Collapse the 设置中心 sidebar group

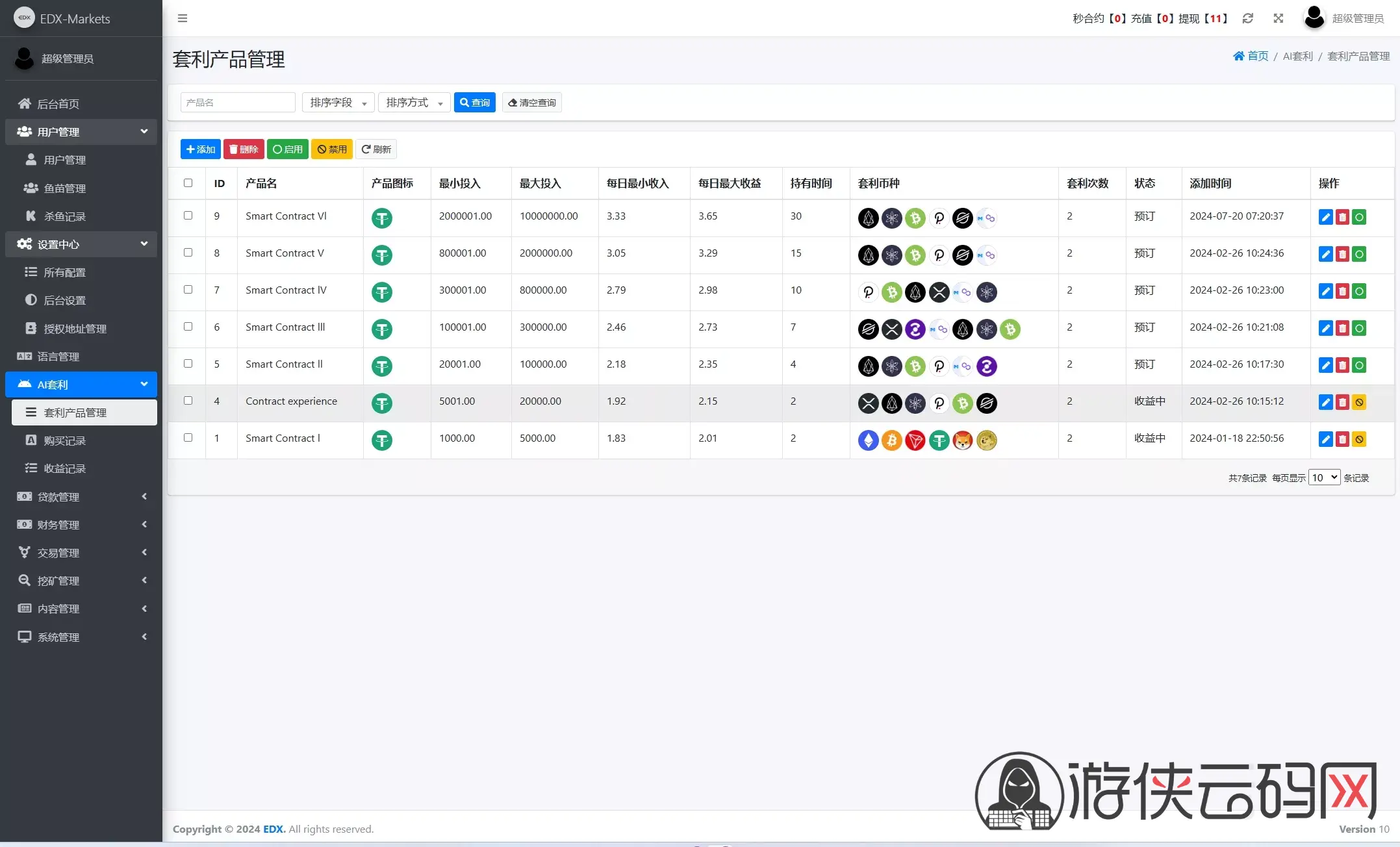81,244
